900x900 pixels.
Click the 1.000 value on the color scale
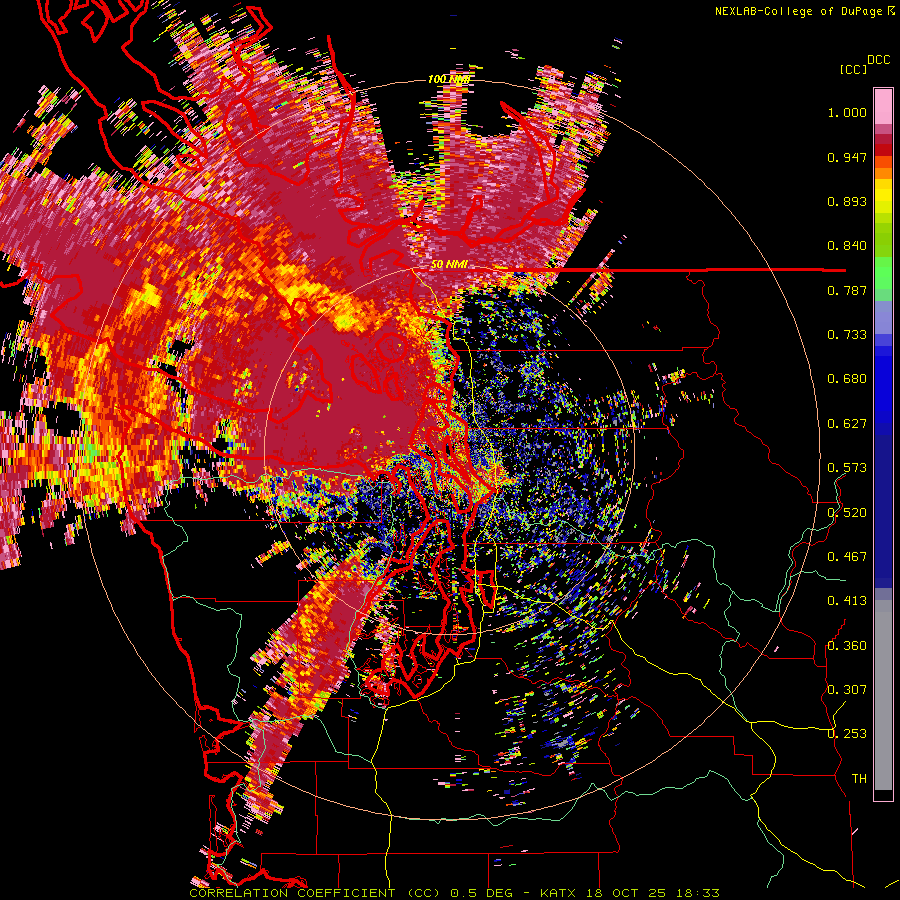(847, 112)
